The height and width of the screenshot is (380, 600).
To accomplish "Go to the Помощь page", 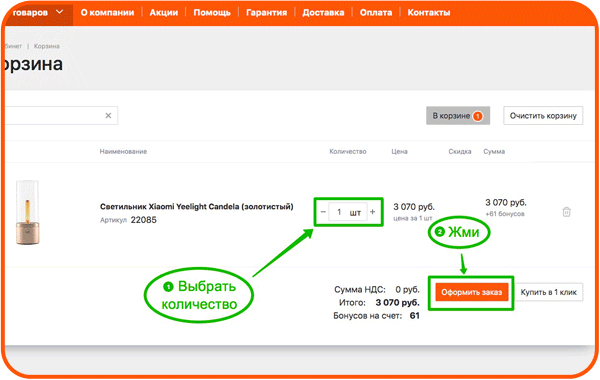I will click(x=212, y=13).
